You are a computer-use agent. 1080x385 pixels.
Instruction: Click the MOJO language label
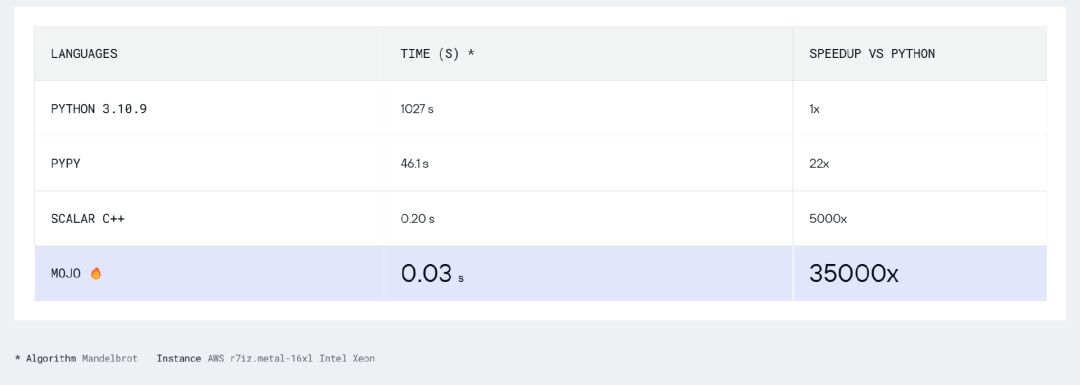coord(66,273)
